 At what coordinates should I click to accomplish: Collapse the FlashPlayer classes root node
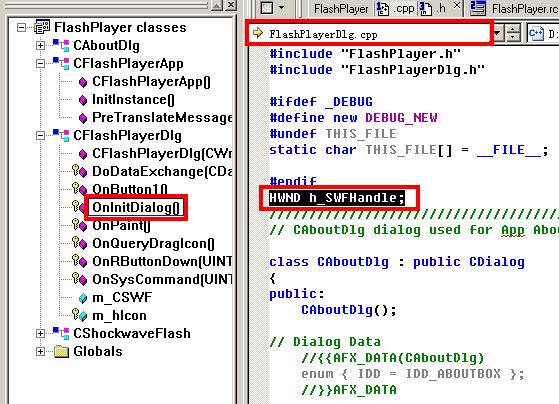(22, 27)
